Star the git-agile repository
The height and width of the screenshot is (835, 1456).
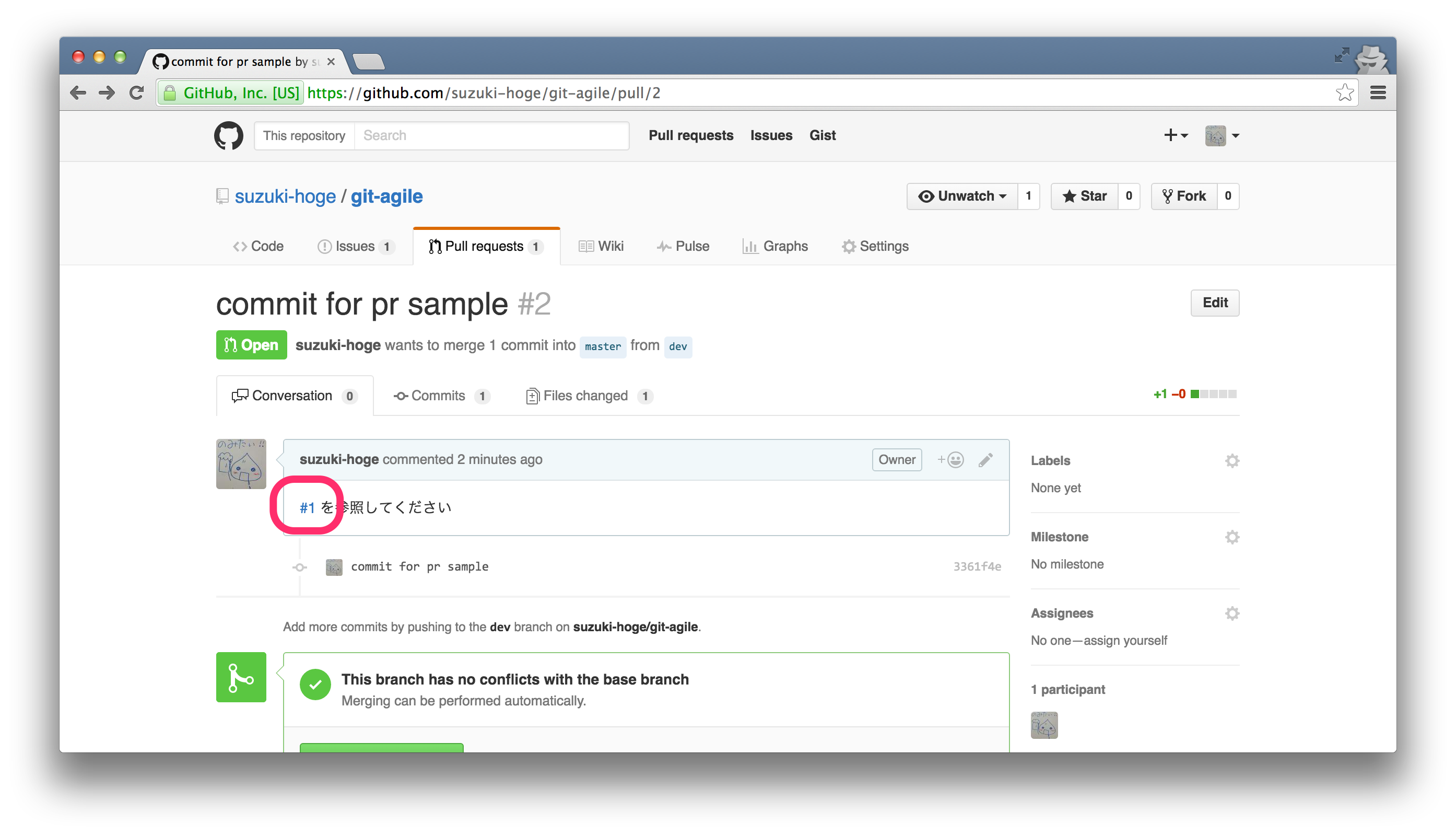click(x=1085, y=196)
